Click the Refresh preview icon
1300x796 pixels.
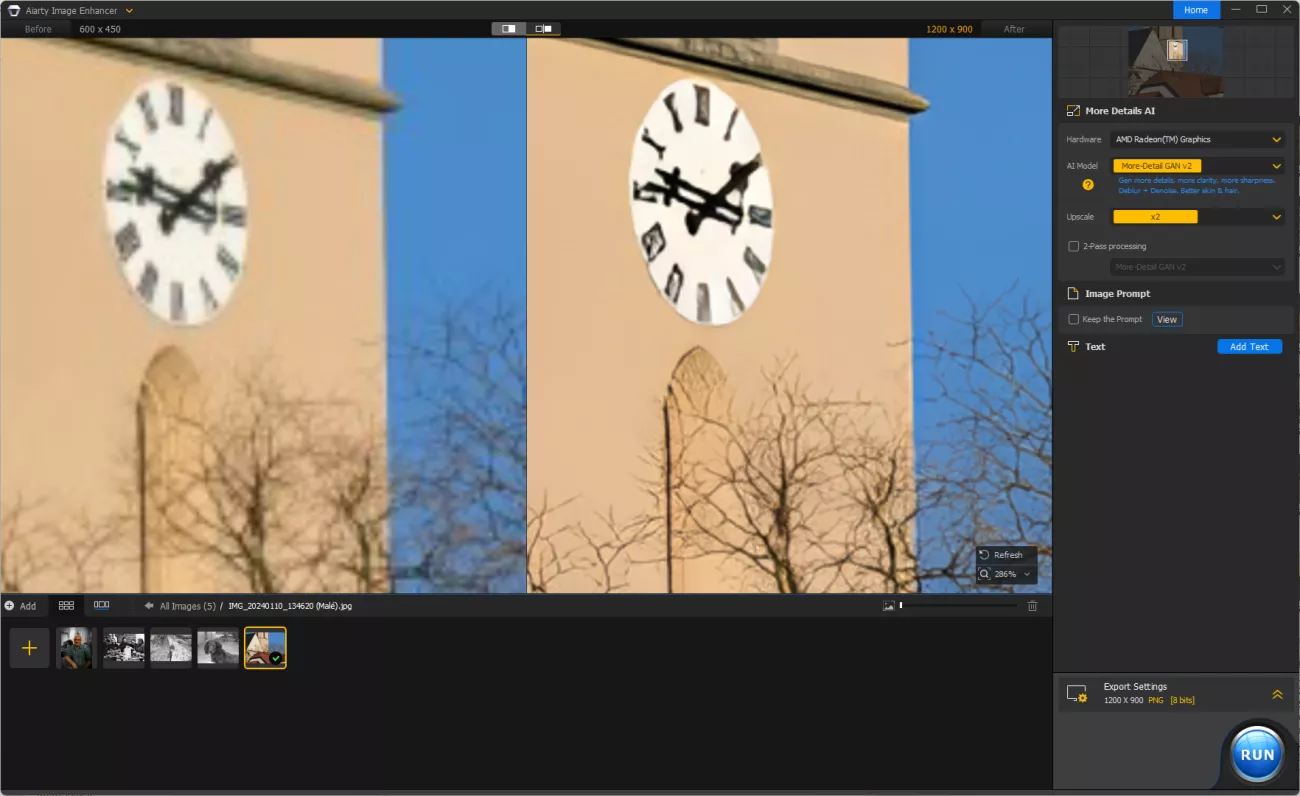pos(985,555)
